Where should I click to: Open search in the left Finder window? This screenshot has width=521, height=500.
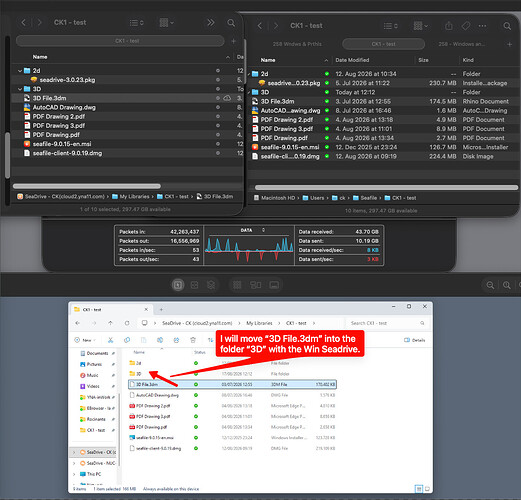click(x=231, y=23)
